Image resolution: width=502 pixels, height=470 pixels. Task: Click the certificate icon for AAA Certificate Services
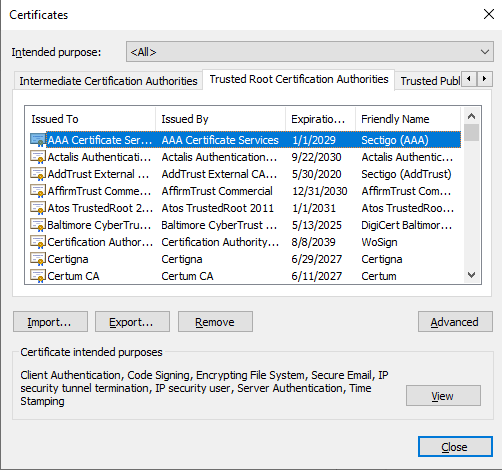38,140
